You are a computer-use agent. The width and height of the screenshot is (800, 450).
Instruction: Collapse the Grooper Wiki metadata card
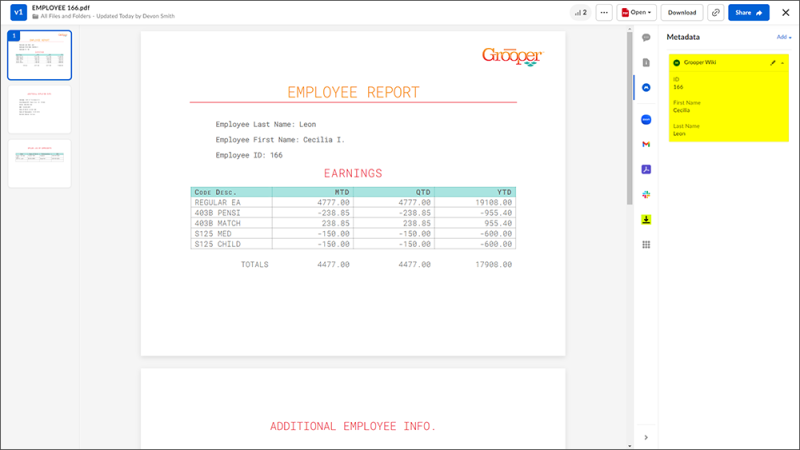click(x=783, y=63)
